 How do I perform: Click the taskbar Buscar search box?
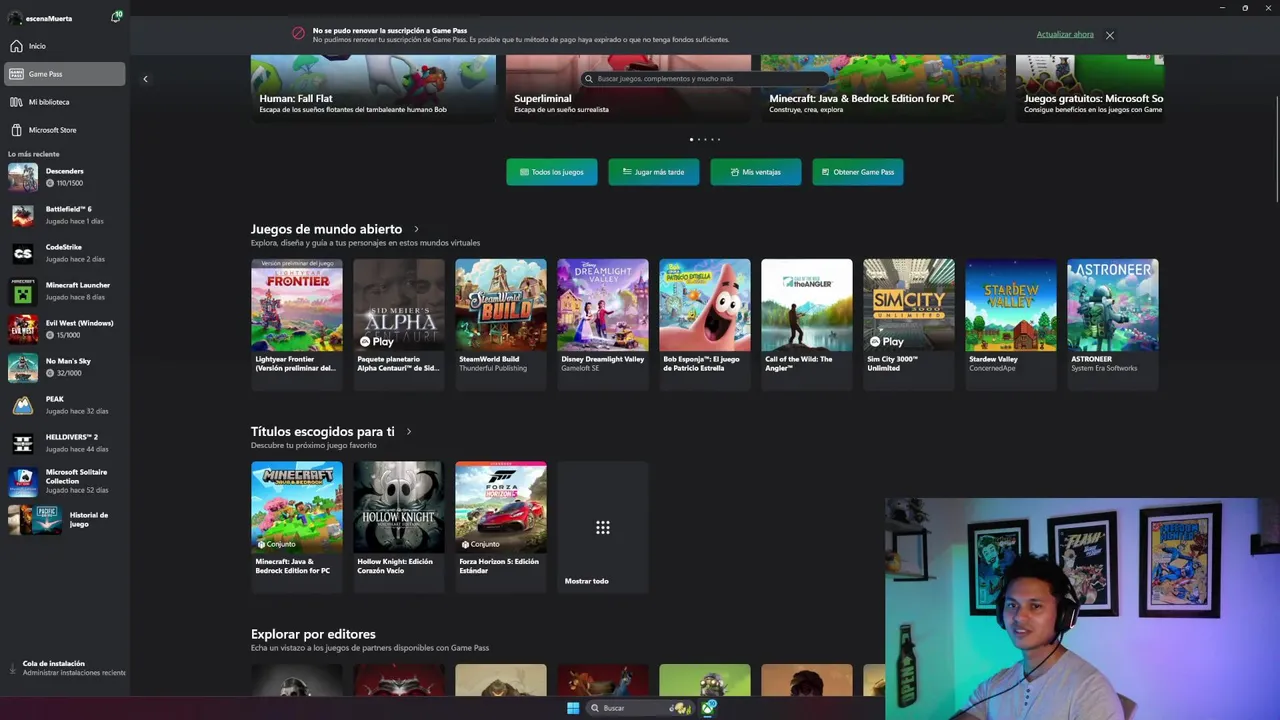(x=640, y=708)
